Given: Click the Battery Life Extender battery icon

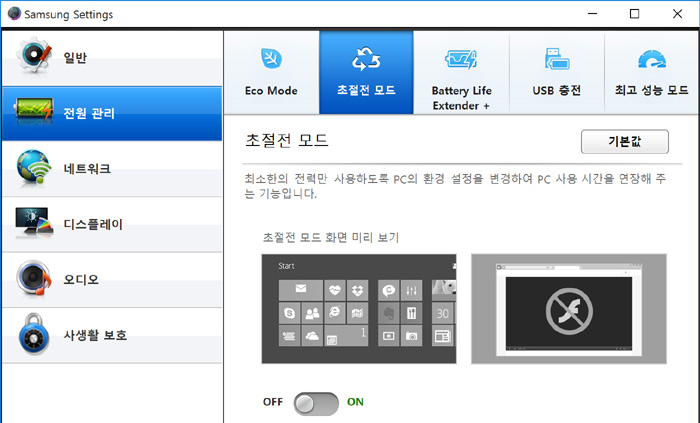Looking at the screenshot, I should (461, 59).
